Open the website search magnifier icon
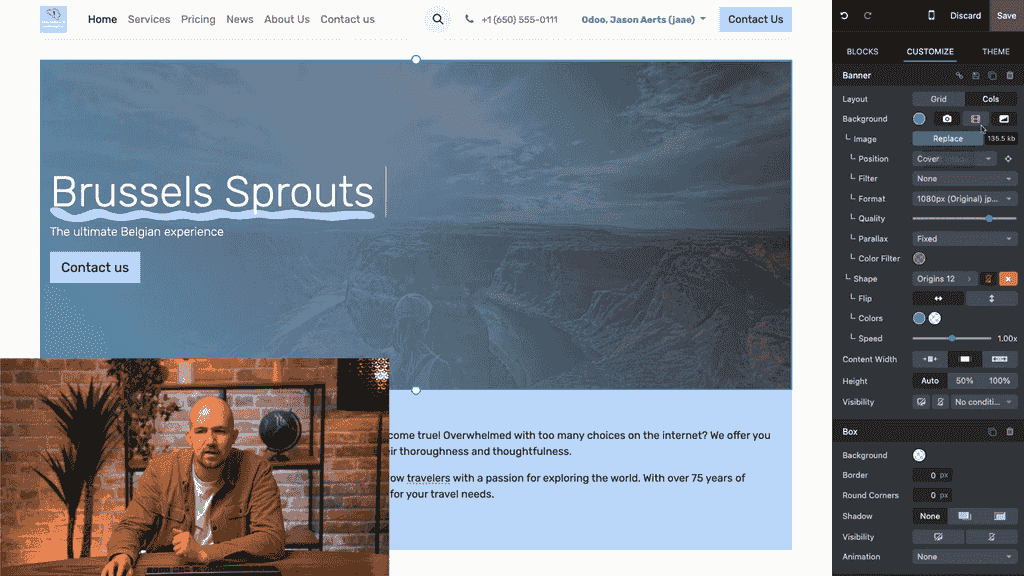Image resolution: width=1024 pixels, height=576 pixels. coord(438,20)
